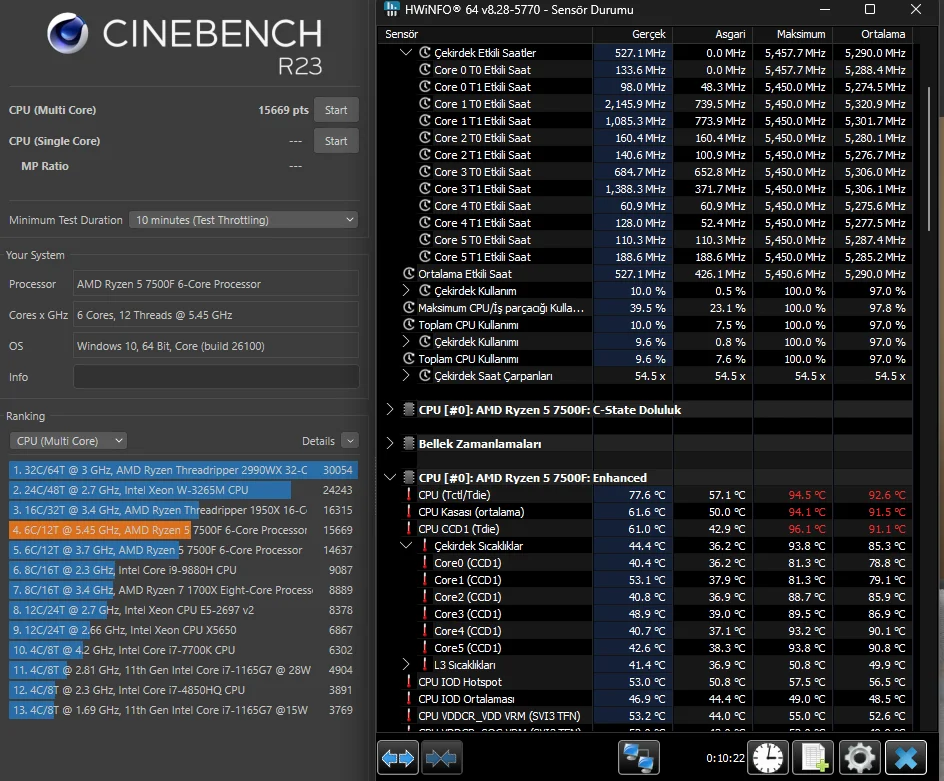Screen dimensions: 944x781
Task: Click clock icon of Core 5 T1 Etkili Saat
Action: (425, 257)
